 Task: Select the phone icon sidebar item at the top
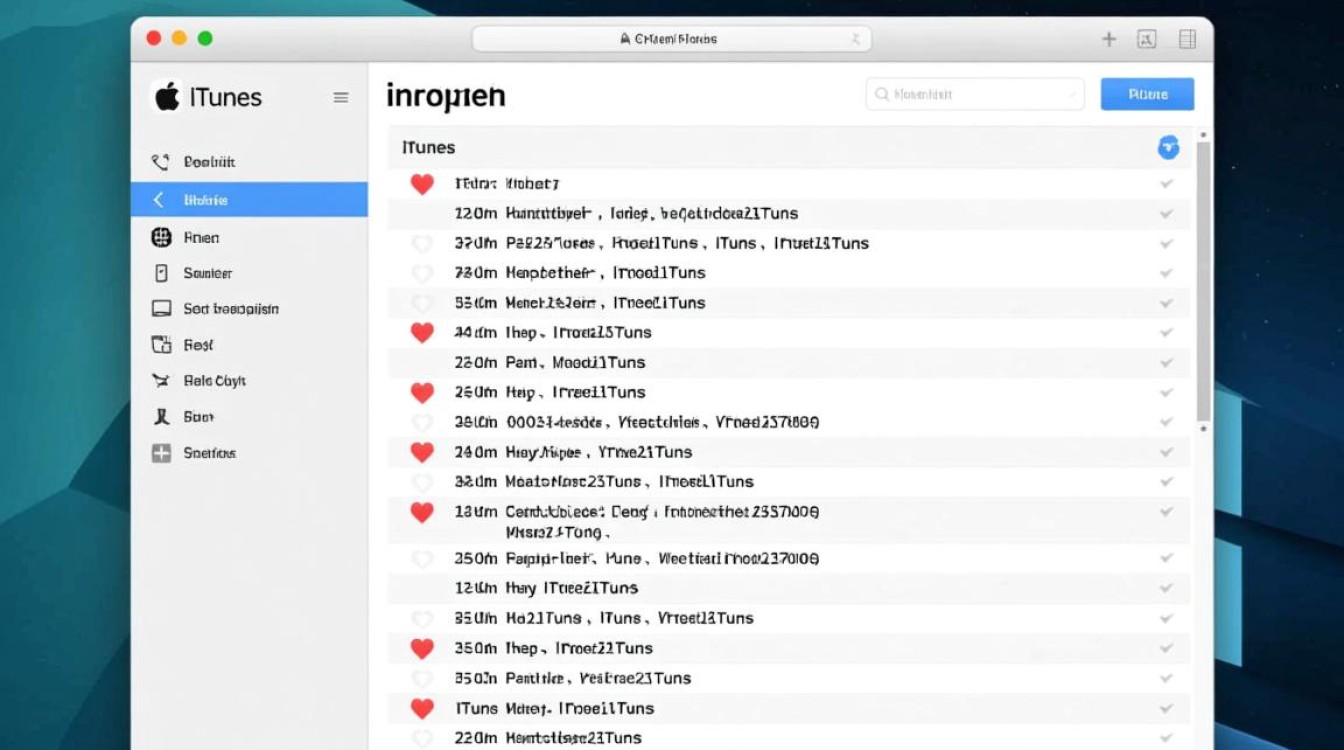[x=249, y=162]
